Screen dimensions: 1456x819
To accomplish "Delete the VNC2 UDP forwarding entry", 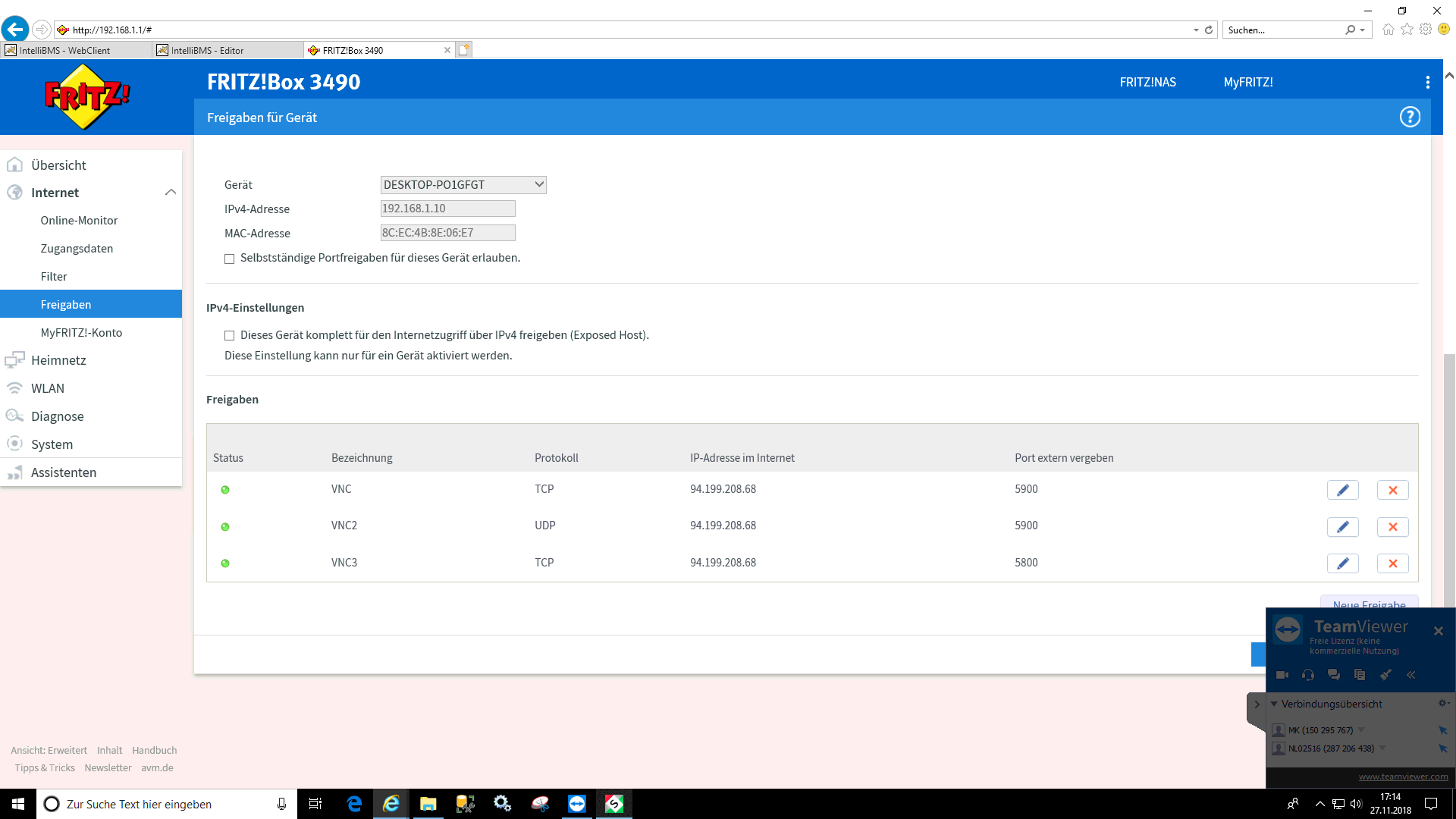I will (1392, 527).
